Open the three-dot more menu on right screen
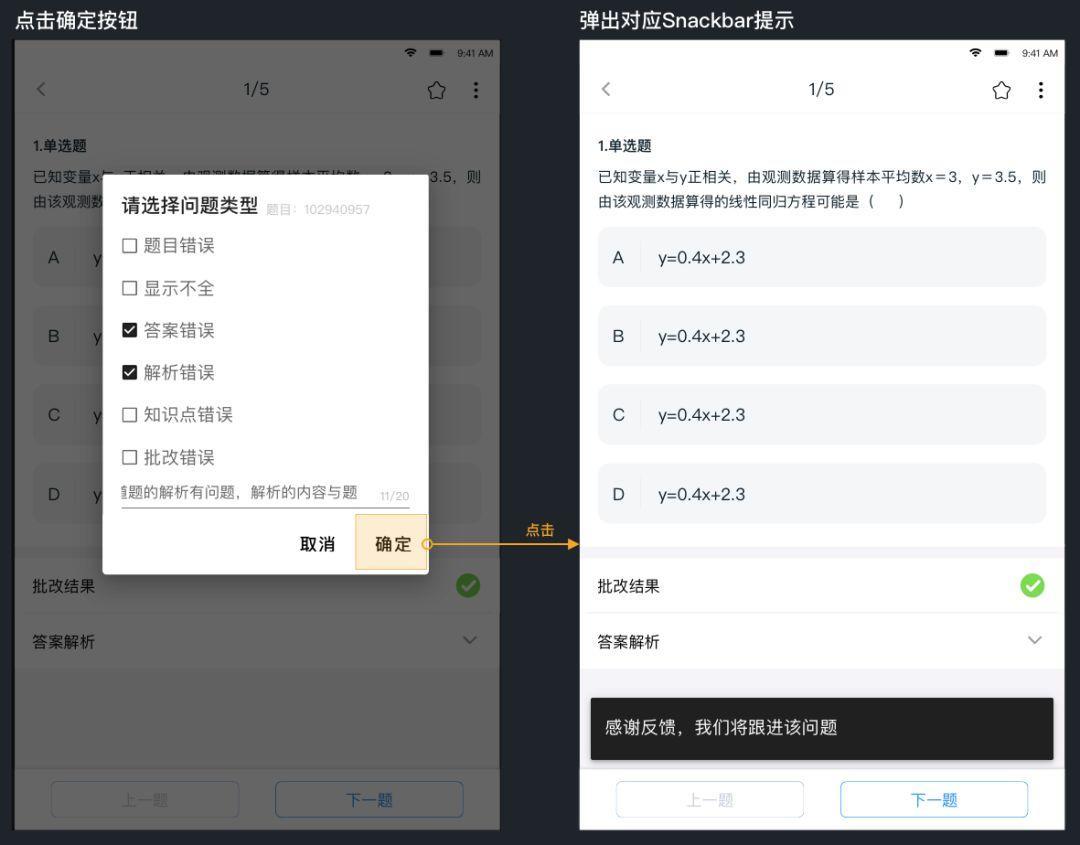This screenshot has height=845, width=1080. (1040, 90)
